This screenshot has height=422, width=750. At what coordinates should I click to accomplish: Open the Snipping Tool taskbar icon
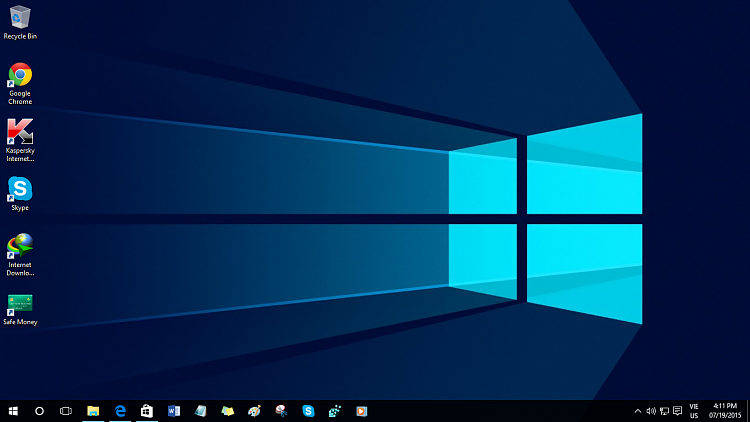coord(281,411)
